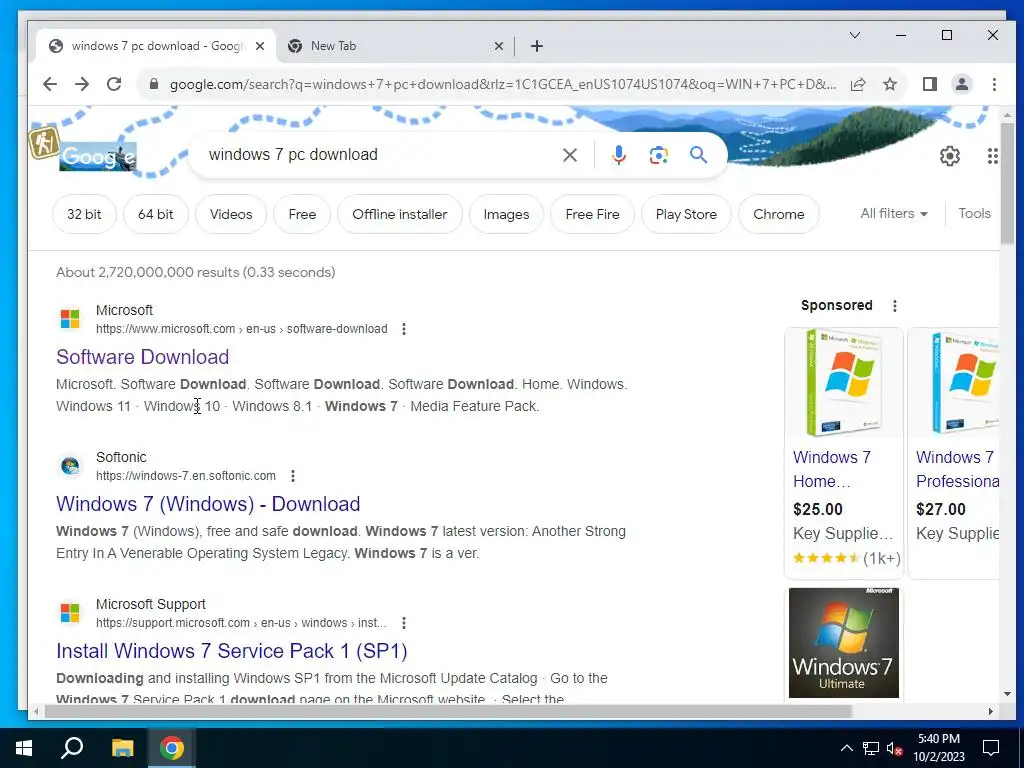Open Windows 7 (Windows) - Download link
The width and height of the screenshot is (1024, 768).
click(208, 504)
